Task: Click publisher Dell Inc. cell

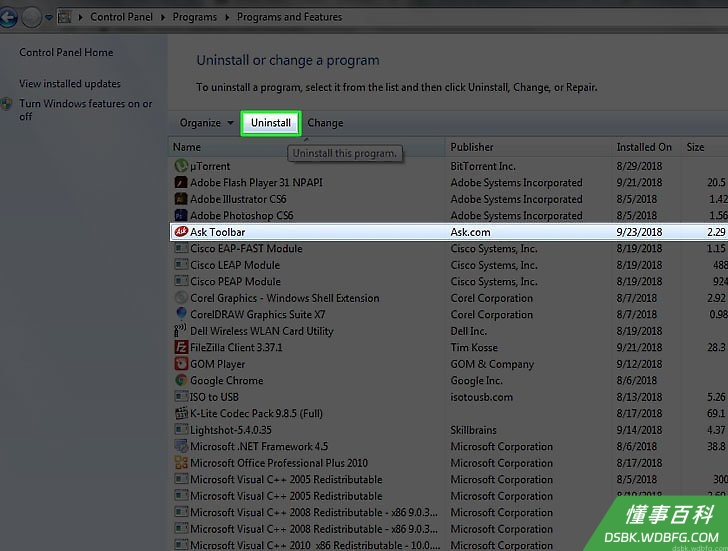Action: (x=468, y=331)
